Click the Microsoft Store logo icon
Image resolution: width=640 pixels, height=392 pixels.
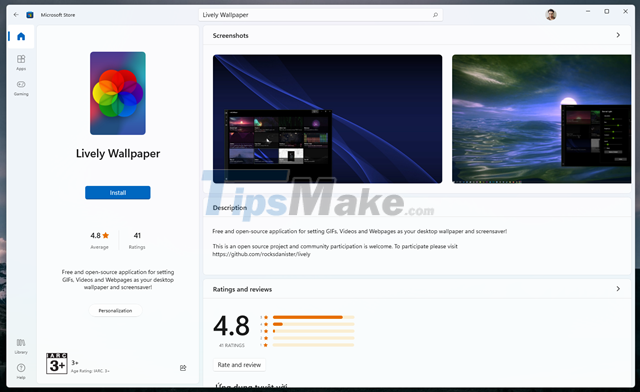(x=30, y=15)
